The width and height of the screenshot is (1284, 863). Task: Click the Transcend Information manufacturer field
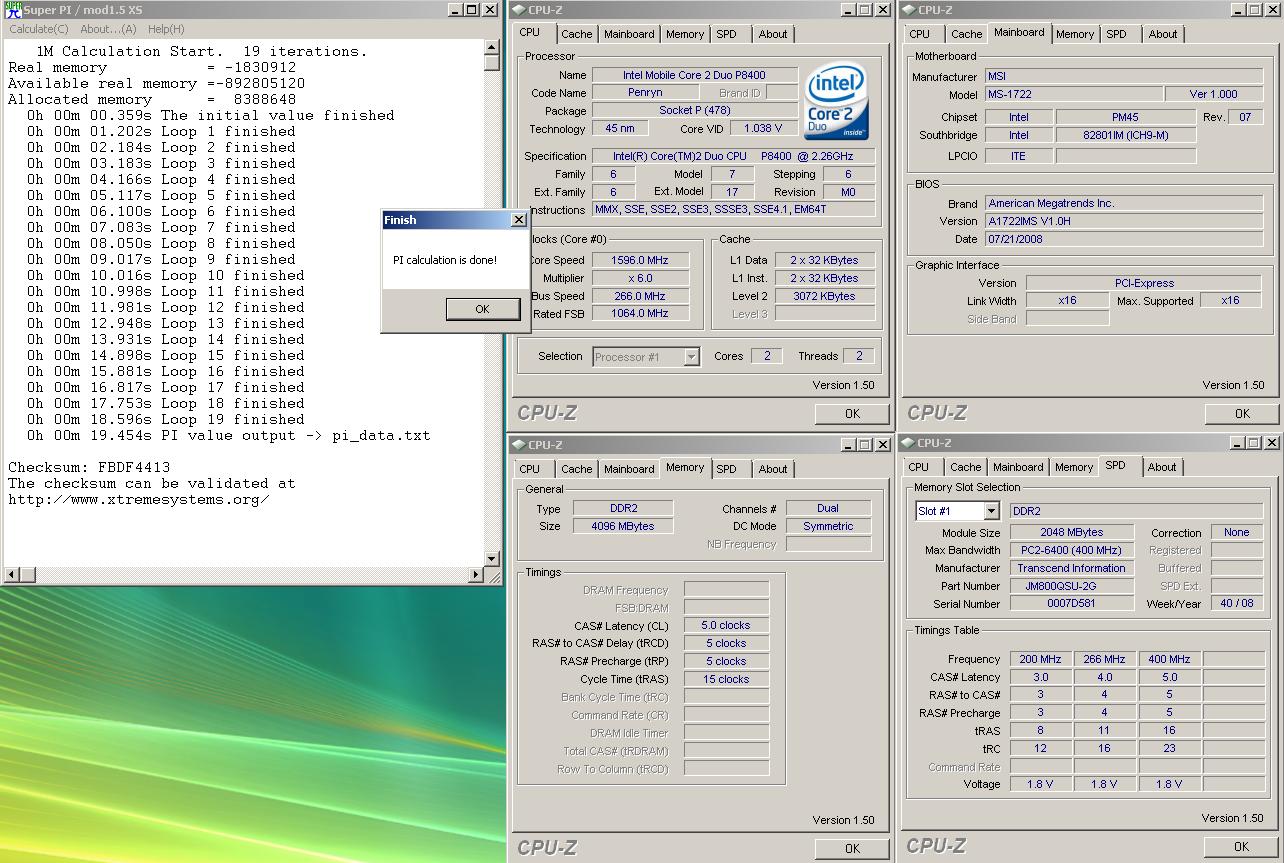click(x=1071, y=568)
